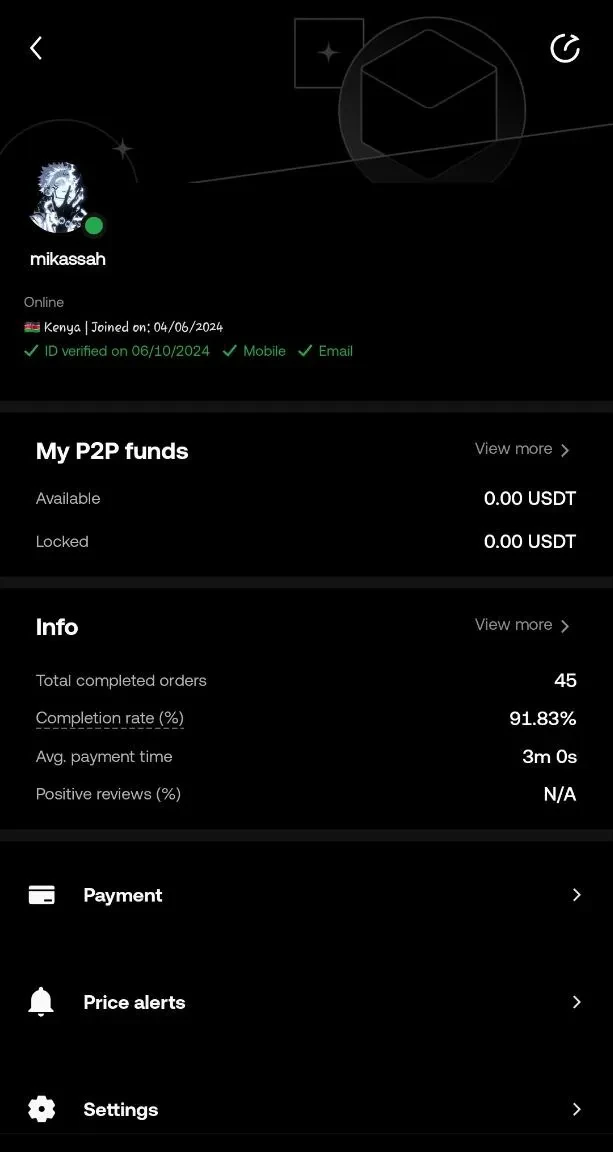The image size is (613, 1152).
Task: Open Settings via the gear icon
Action: tap(41, 1109)
